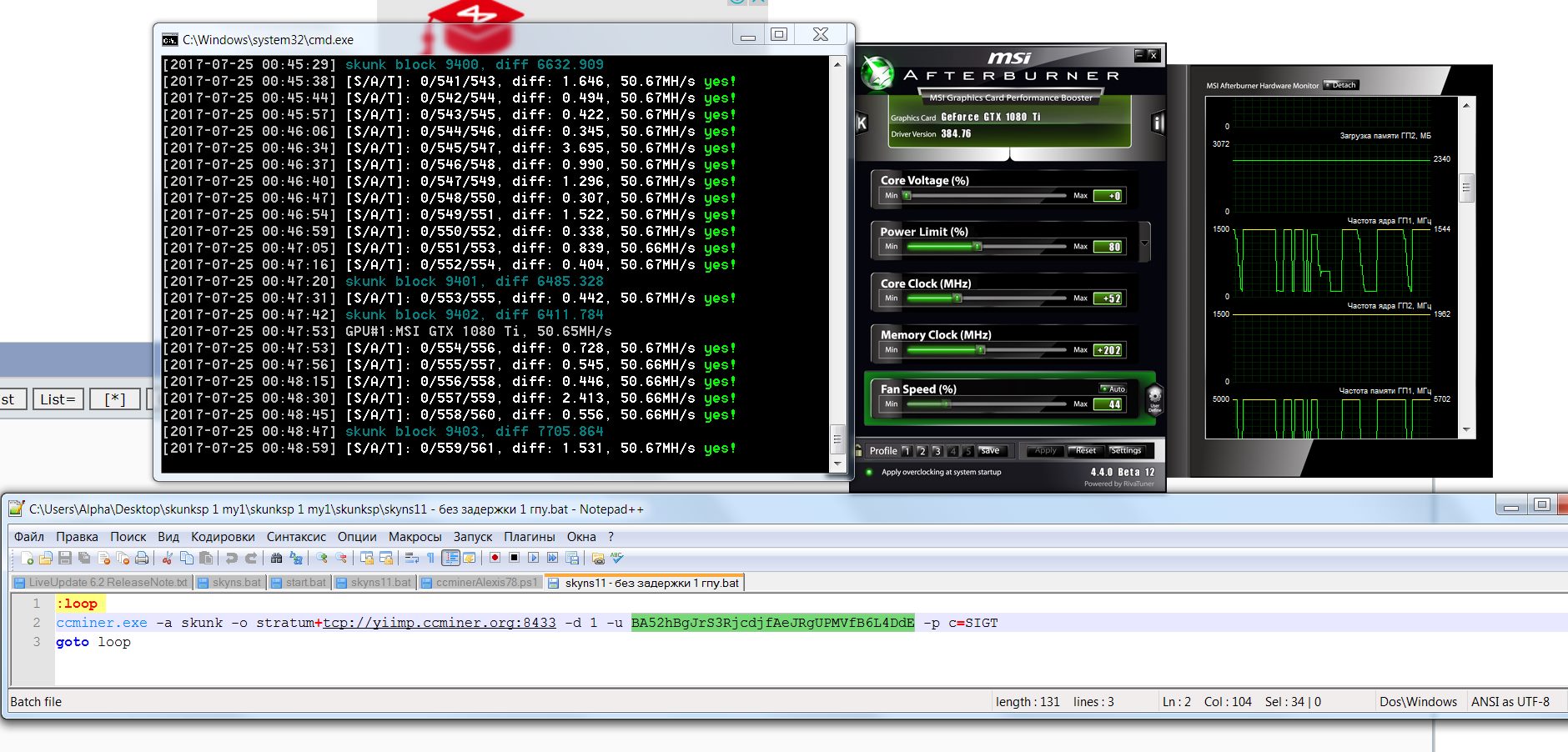Open the Поиск menu
Image resolution: width=1568 pixels, height=752 pixels.
pos(128,537)
